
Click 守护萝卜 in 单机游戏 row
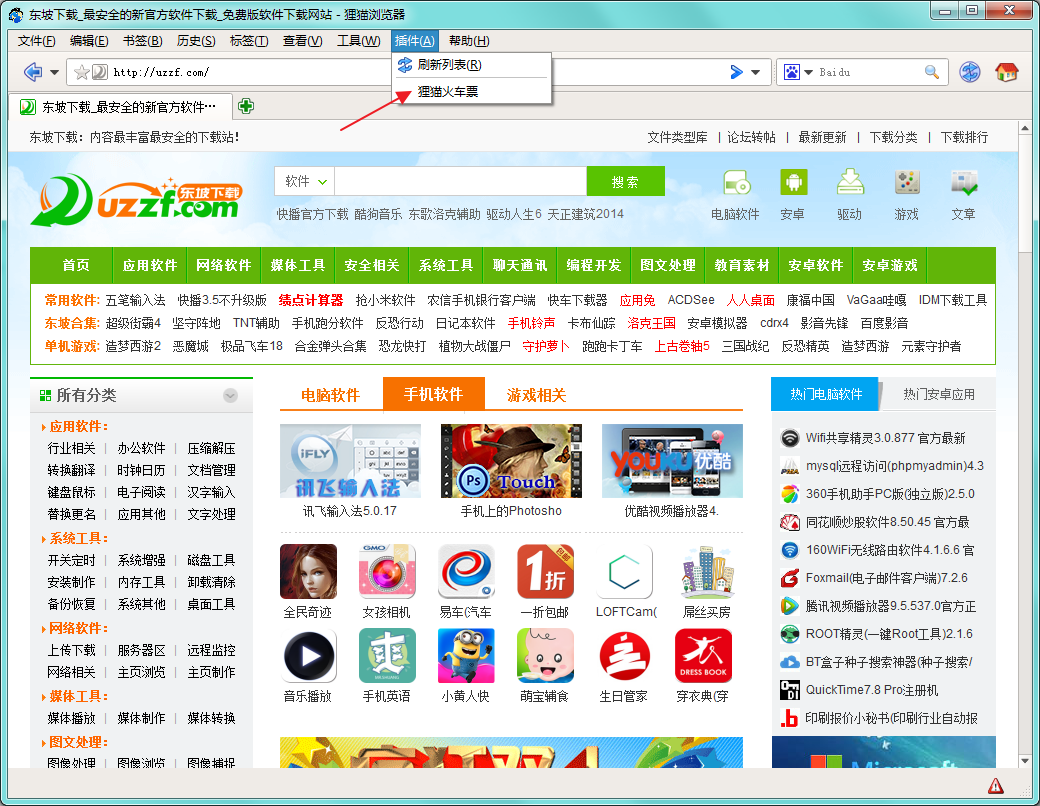[546, 346]
